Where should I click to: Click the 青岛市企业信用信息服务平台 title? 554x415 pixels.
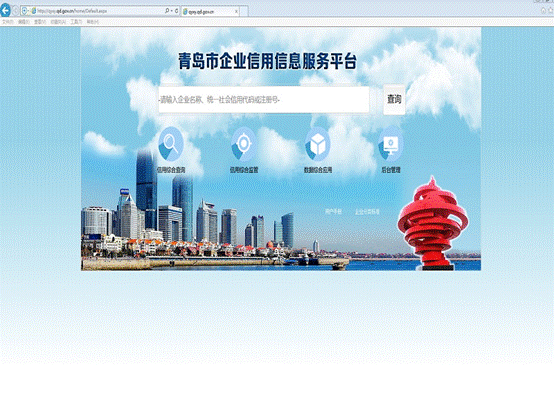coord(267,61)
